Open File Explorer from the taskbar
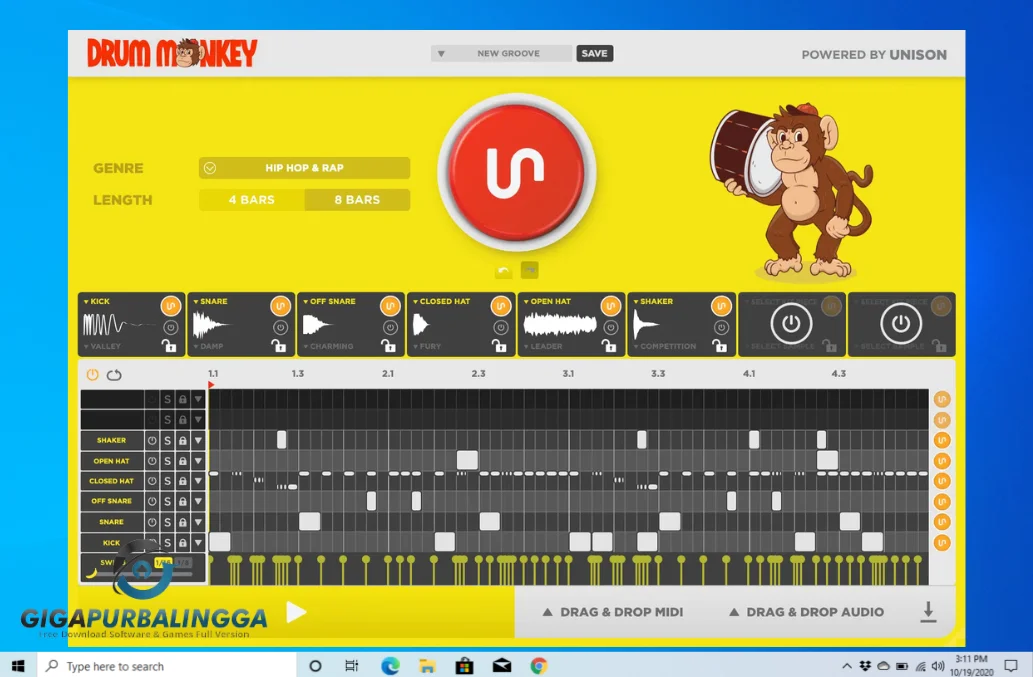Screen dimensions: 1033x677 click(427, 666)
